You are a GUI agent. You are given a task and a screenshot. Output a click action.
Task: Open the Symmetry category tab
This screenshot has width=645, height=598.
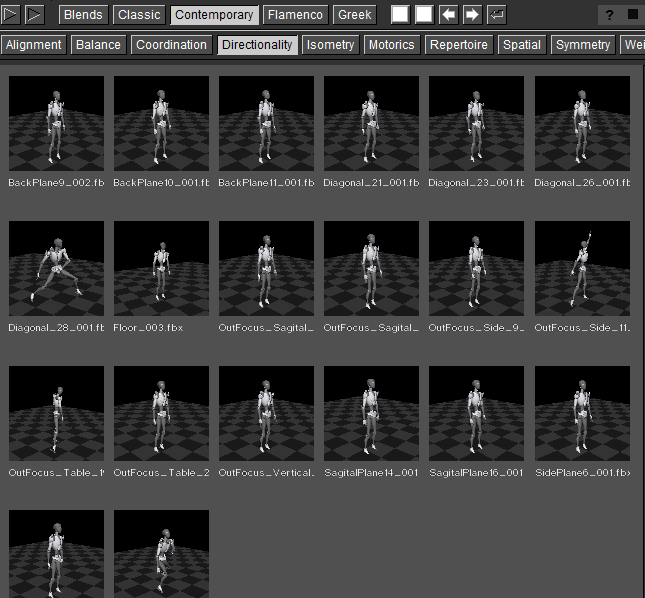click(x=583, y=45)
